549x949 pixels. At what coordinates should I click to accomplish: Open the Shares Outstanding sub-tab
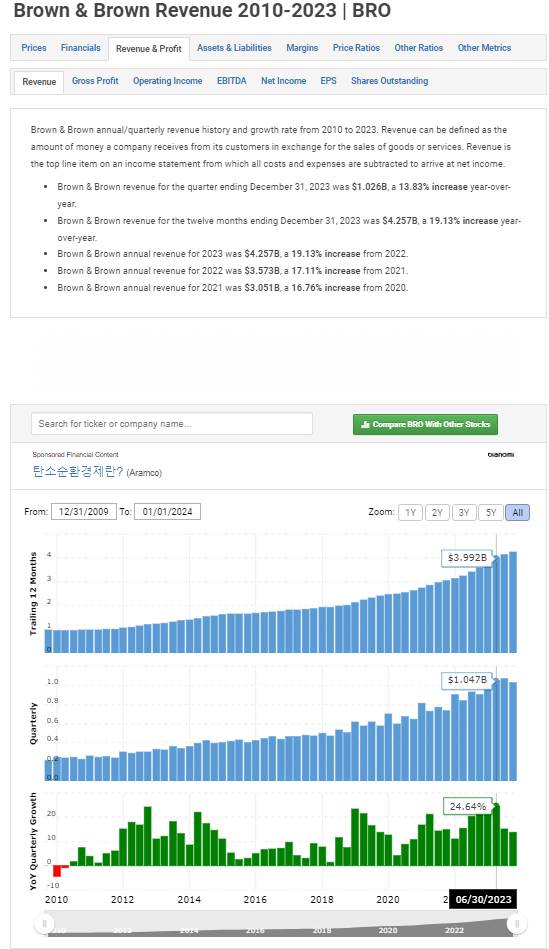390,80
